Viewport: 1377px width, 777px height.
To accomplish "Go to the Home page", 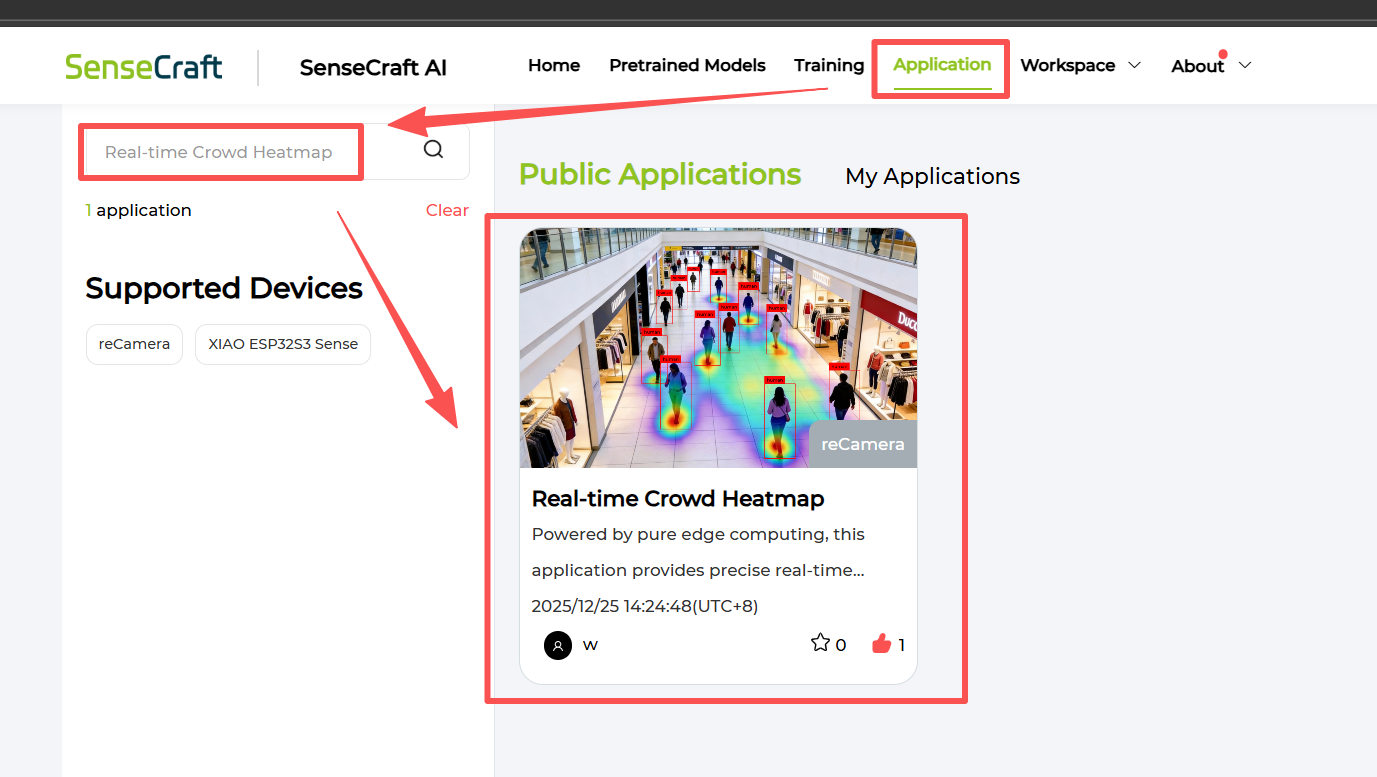I will point(554,66).
